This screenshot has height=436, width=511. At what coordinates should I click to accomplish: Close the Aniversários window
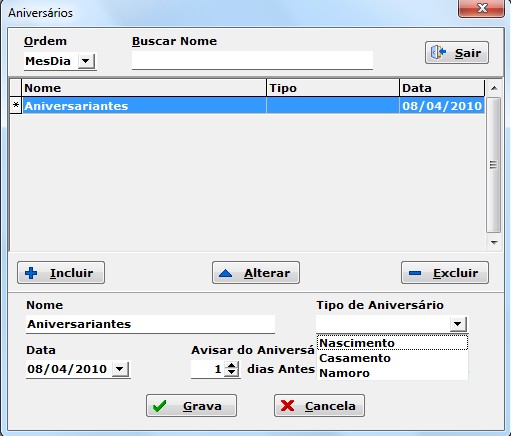[481, 8]
